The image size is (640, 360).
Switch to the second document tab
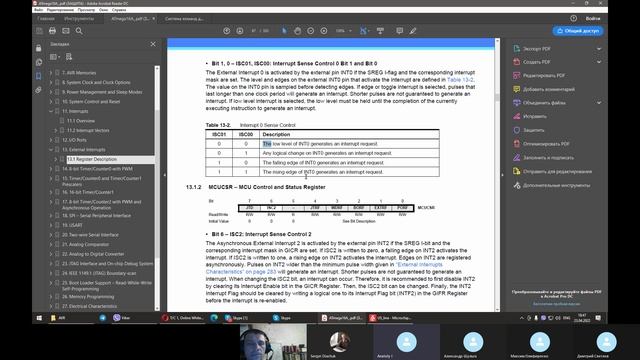(x=184, y=18)
